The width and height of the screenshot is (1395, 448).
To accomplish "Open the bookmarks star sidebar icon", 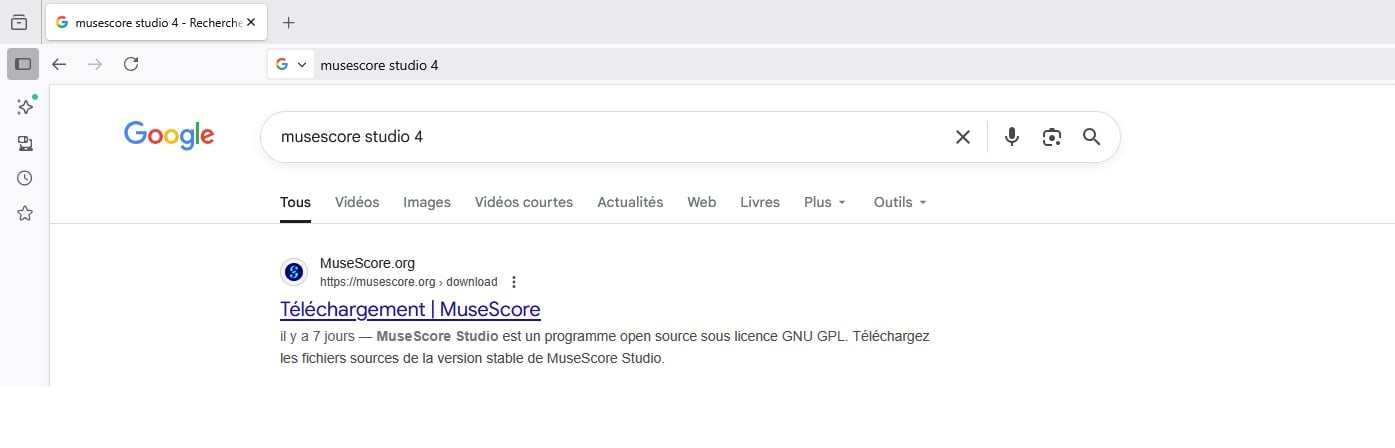I will pos(25,213).
